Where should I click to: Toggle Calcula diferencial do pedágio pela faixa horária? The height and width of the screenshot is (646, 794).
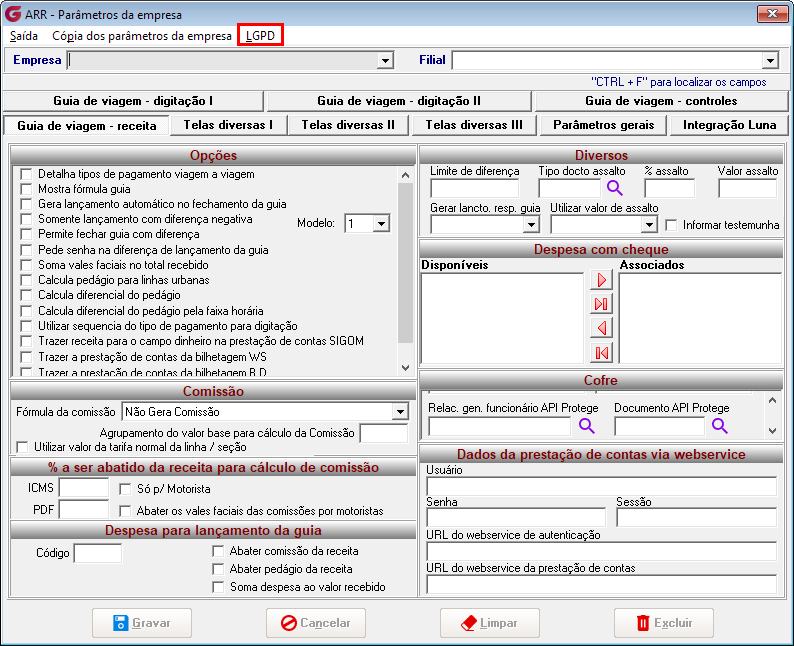26,311
